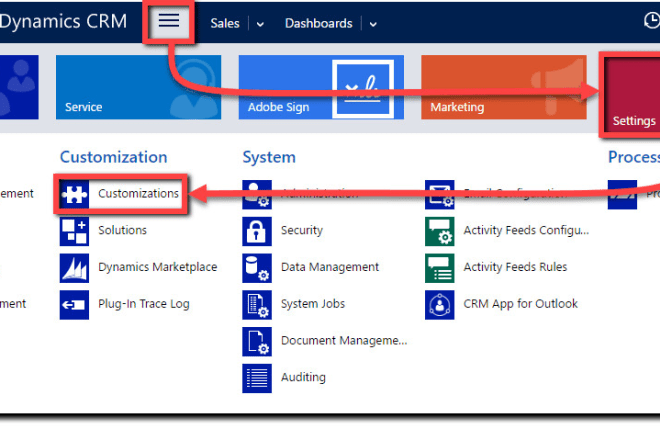Open Activity Feeds Configuration link

pos(526,230)
